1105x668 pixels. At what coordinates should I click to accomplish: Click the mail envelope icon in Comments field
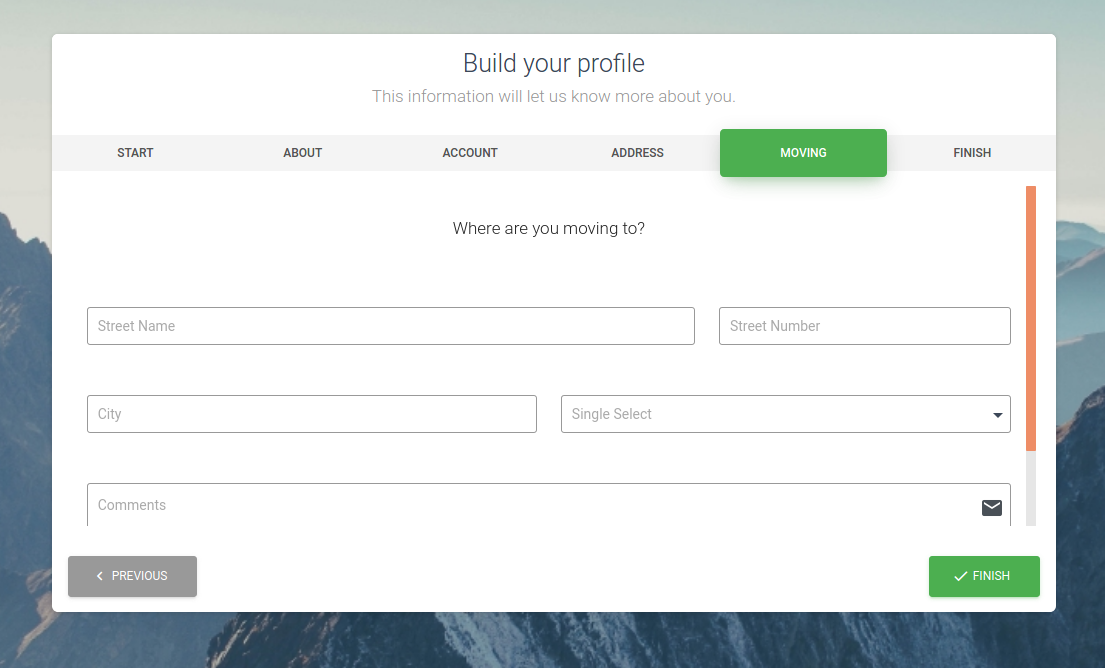click(x=992, y=507)
